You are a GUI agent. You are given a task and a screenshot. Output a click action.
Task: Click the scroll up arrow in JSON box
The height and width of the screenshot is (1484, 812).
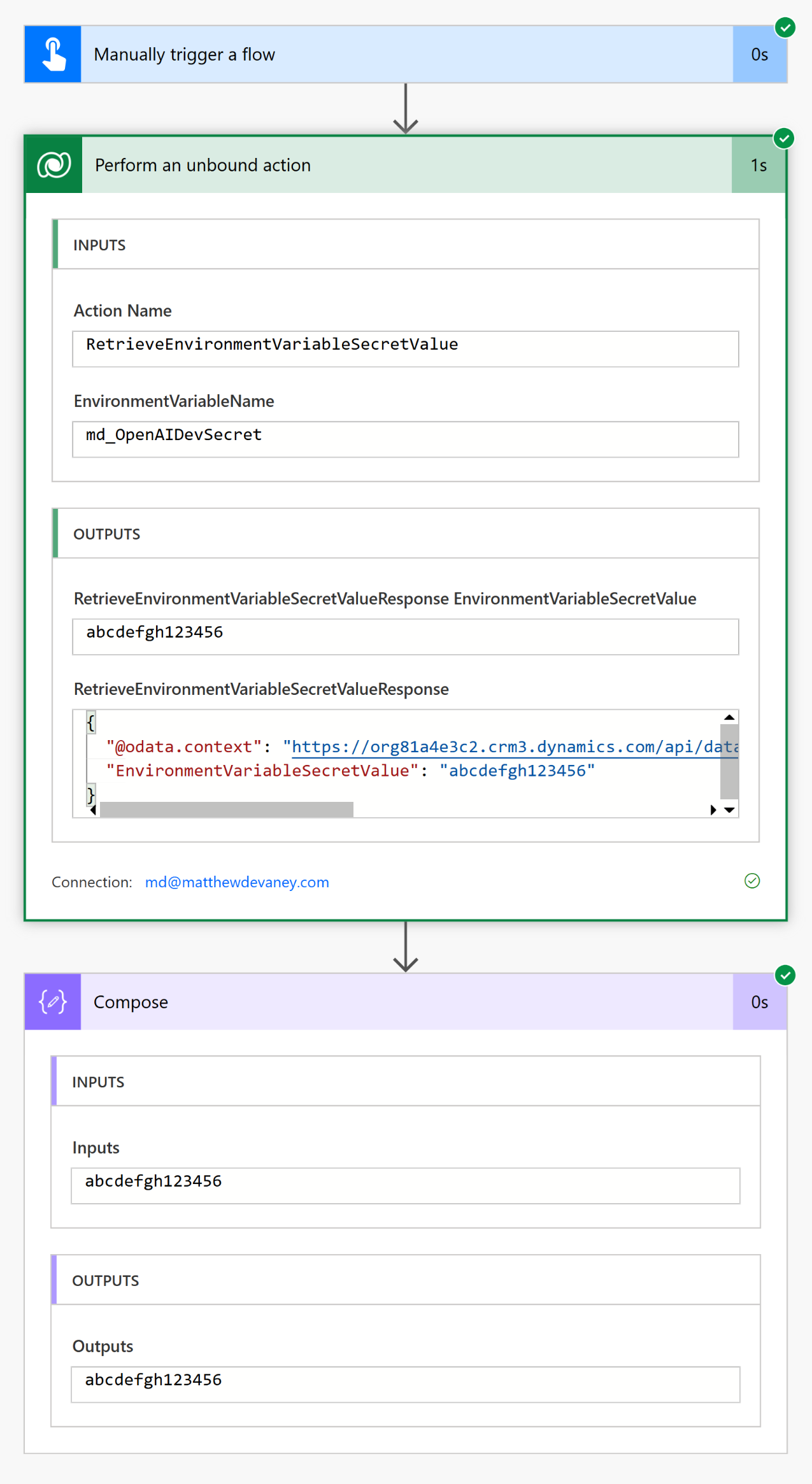(x=729, y=718)
